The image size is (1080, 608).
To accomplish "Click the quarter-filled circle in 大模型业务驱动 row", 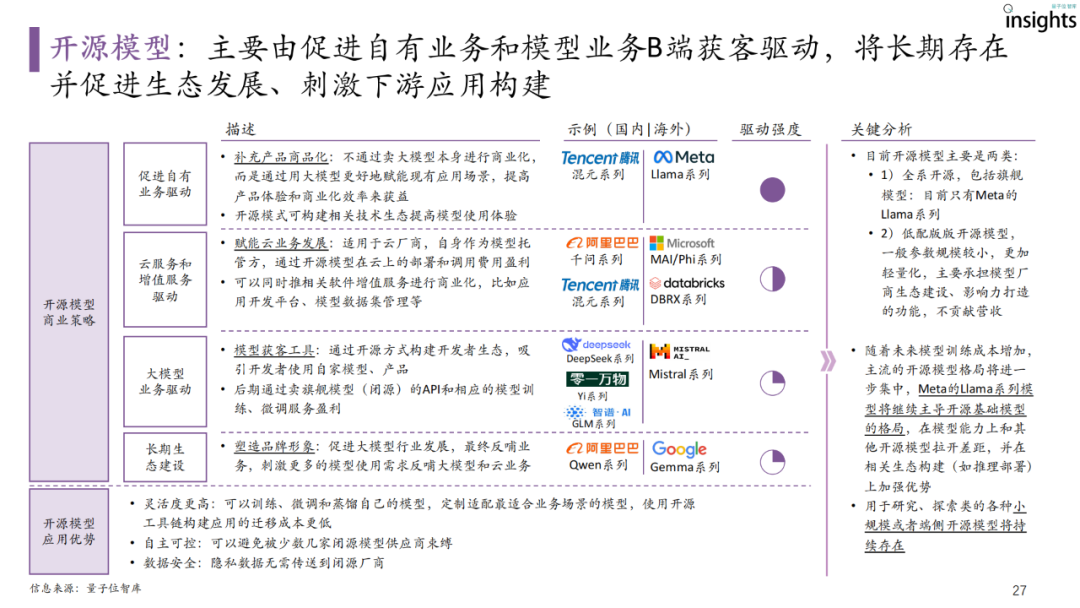I will point(772,383).
